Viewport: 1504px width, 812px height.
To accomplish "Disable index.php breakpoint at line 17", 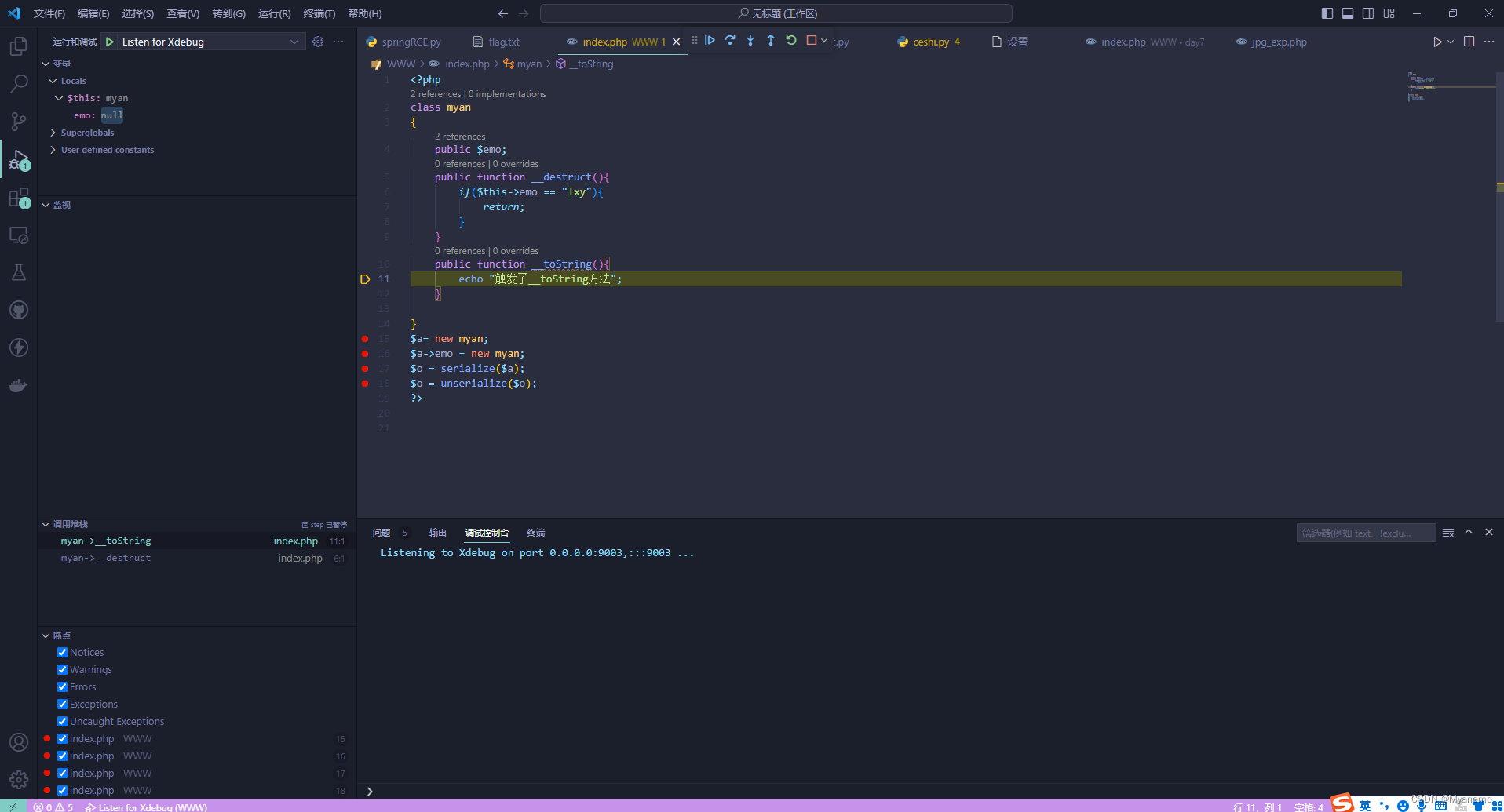I will click(62, 773).
